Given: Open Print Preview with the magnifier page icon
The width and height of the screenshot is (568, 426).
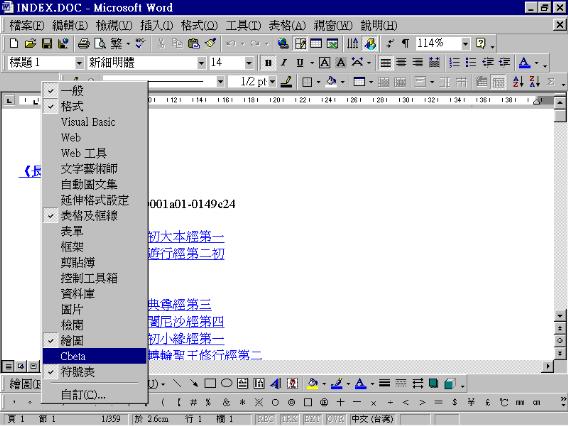Looking at the screenshot, I should tap(100, 44).
